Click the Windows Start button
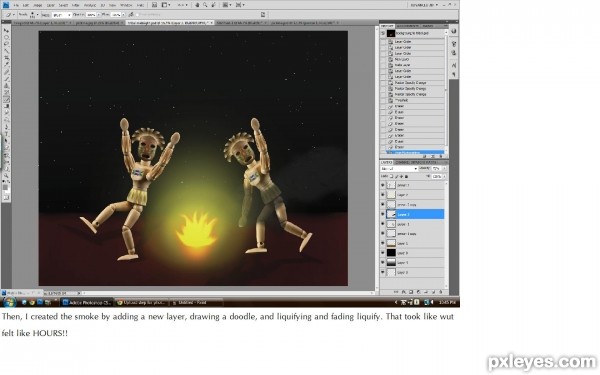 coord(9,302)
